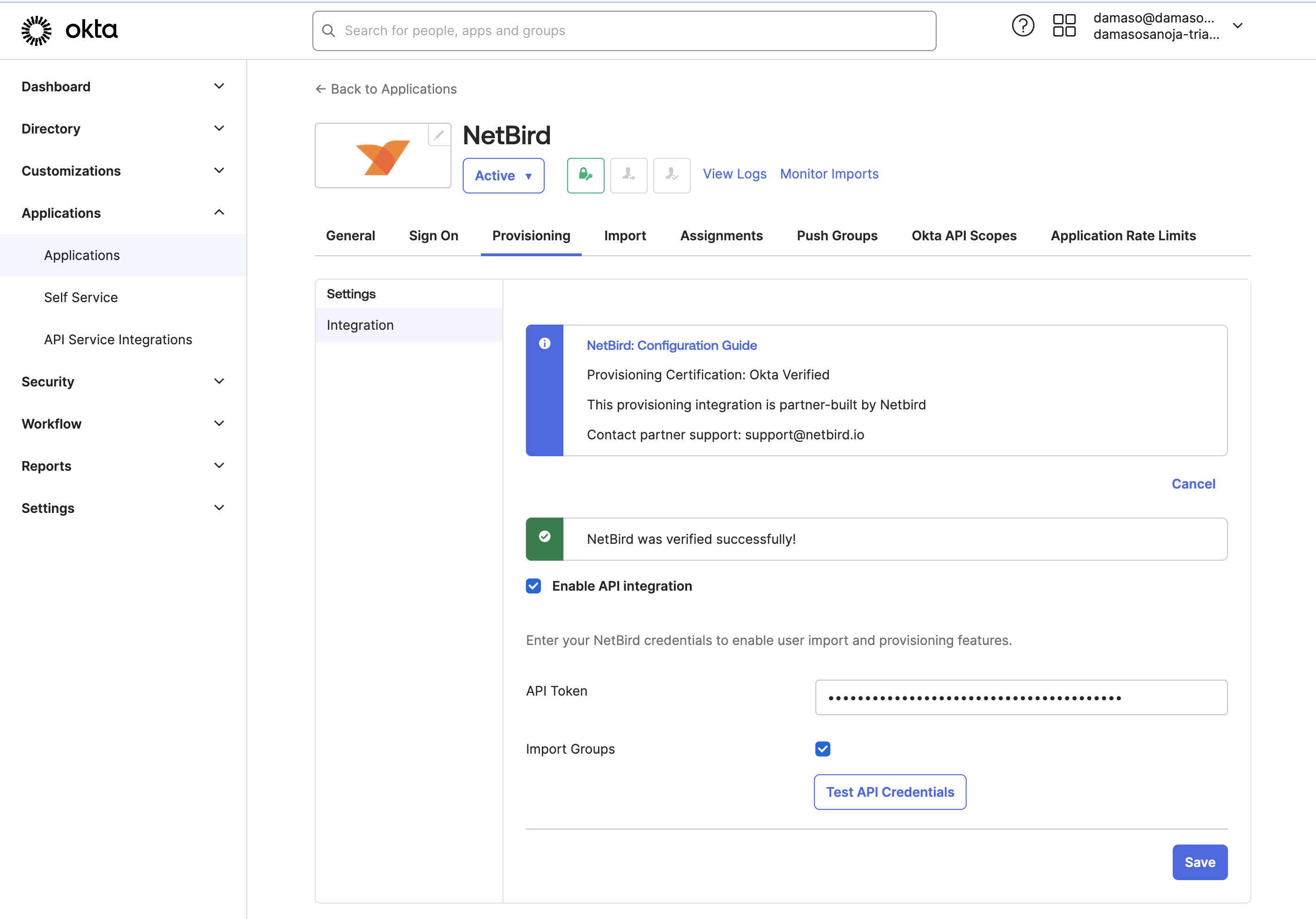Click the green sign-on lock icon
This screenshot has width=1316, height=919.
pos(585,176)
